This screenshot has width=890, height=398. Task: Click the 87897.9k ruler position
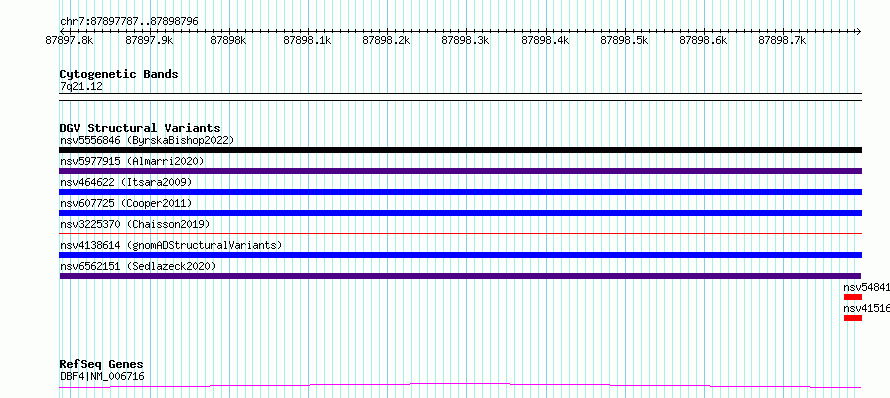tap(149, 40)
